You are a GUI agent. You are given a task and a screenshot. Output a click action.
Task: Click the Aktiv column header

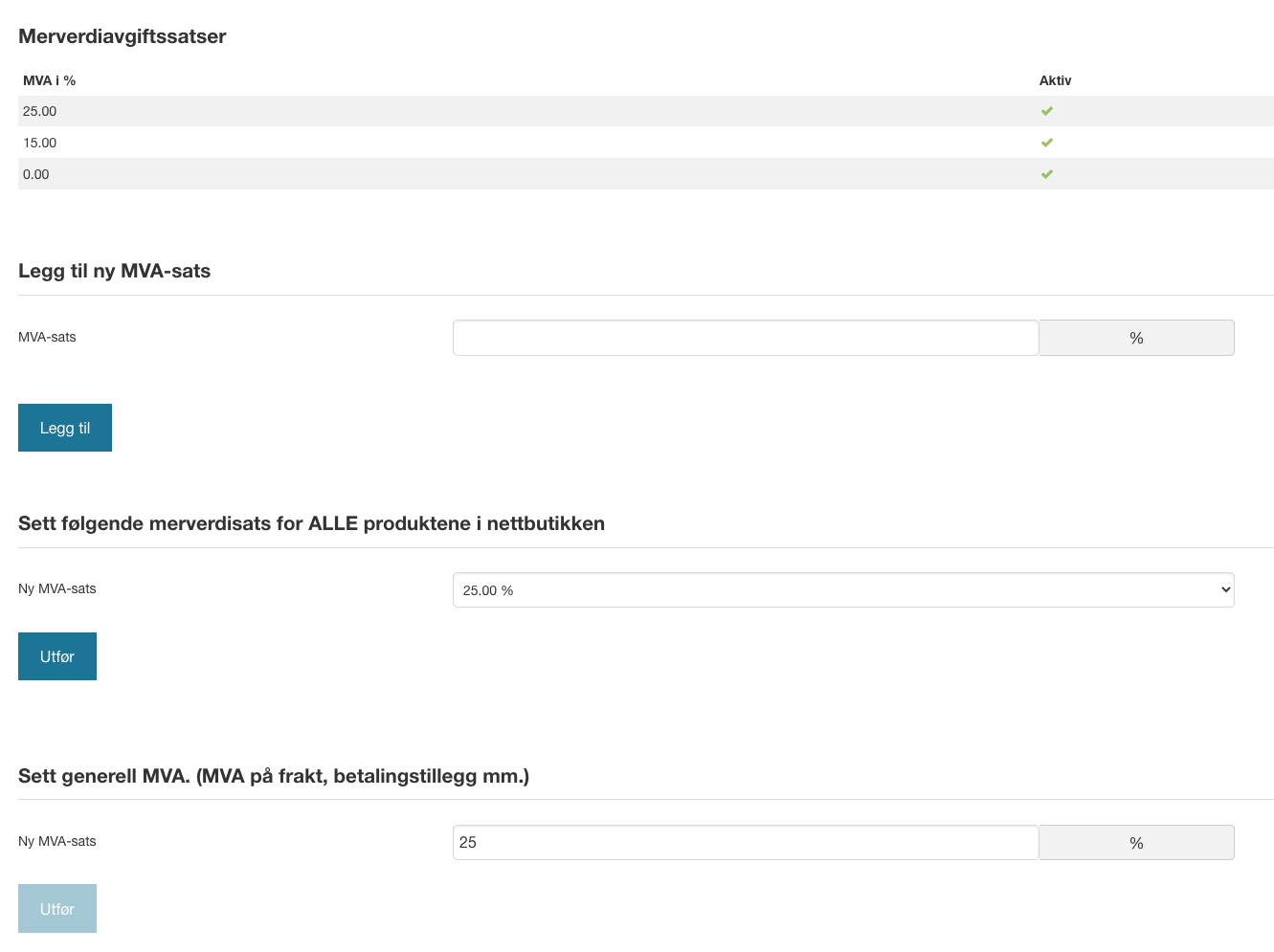tap(1056, 80)
